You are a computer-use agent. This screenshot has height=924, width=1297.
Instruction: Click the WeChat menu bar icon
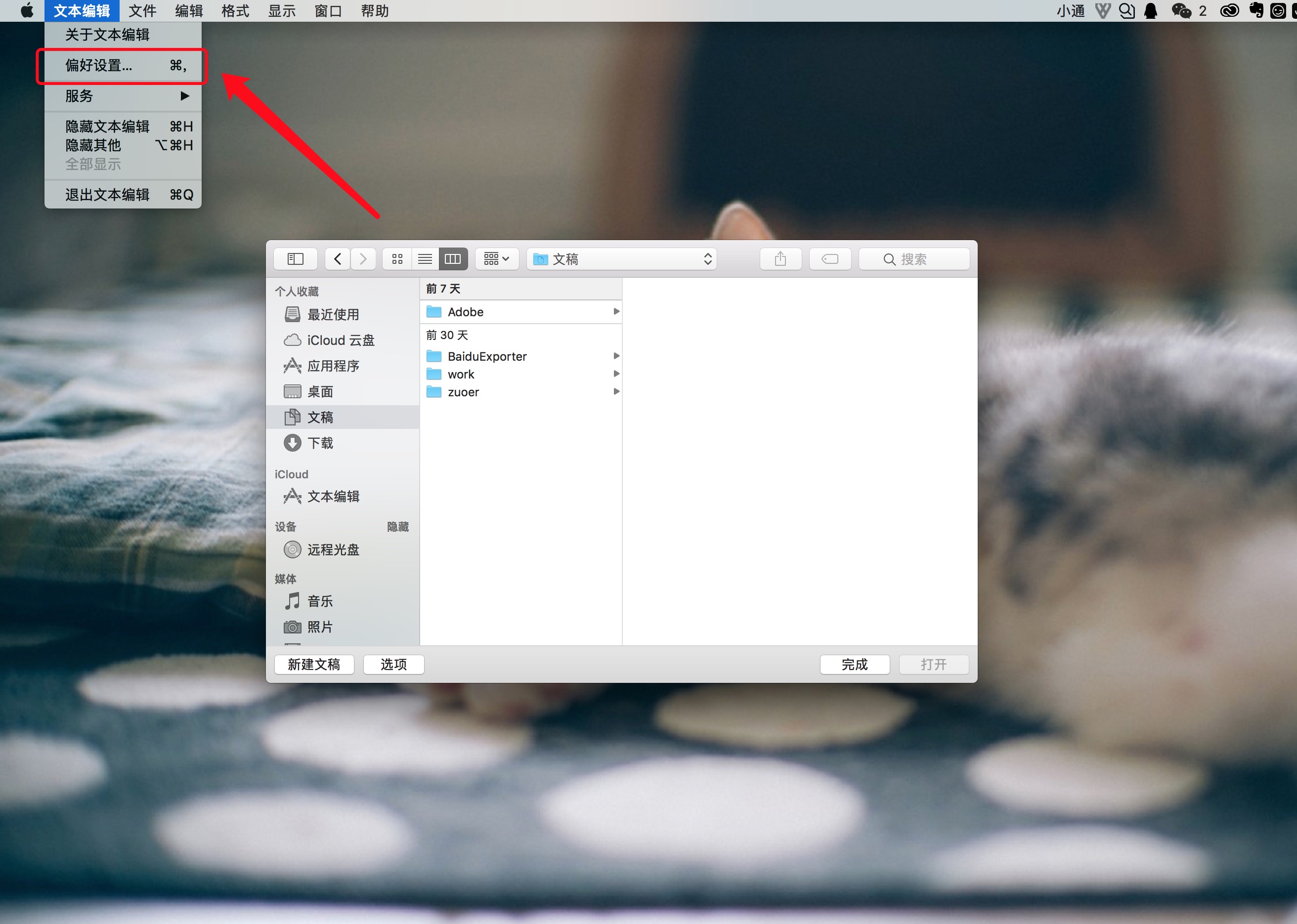point(1181,11)
